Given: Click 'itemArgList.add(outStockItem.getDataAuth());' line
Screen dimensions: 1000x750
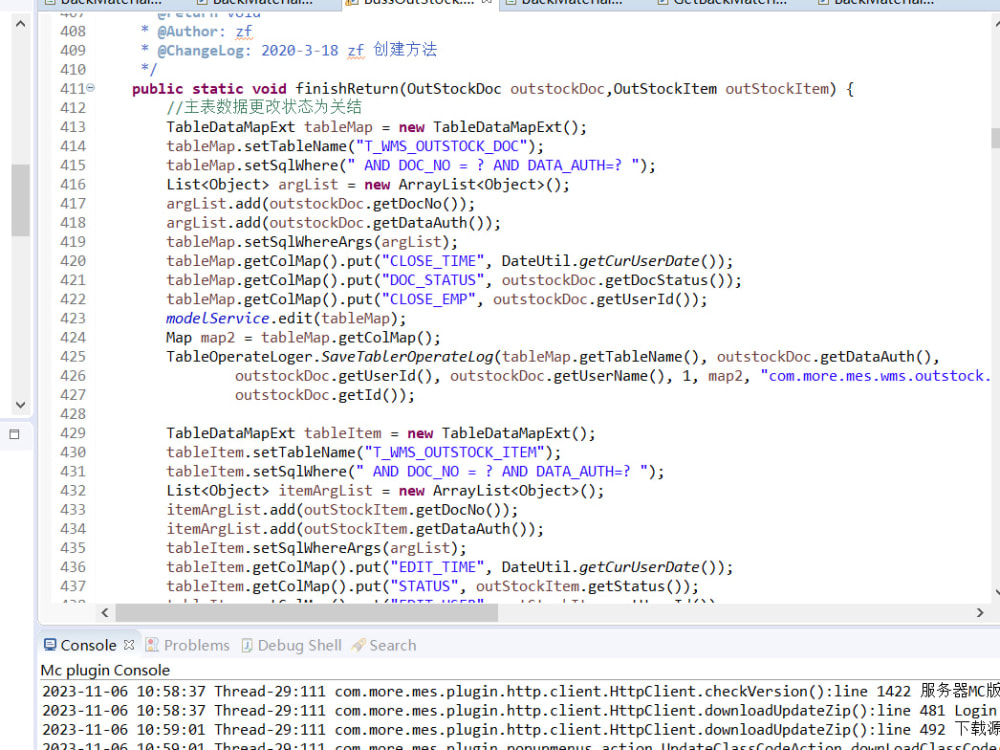Looking at the screenshot, I should (355, 529).
